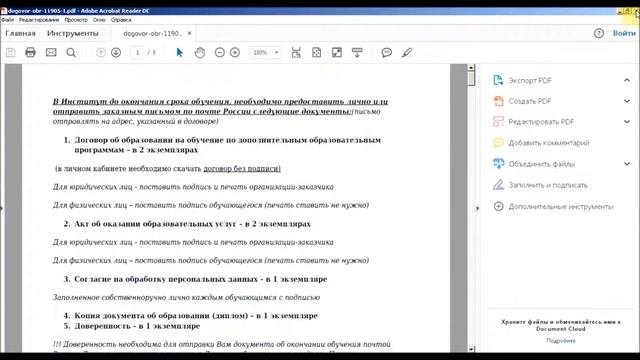Viewport: 640px width, 360px height.
Task: Open Объединить файлы tool
Action: tap(542, 164)
